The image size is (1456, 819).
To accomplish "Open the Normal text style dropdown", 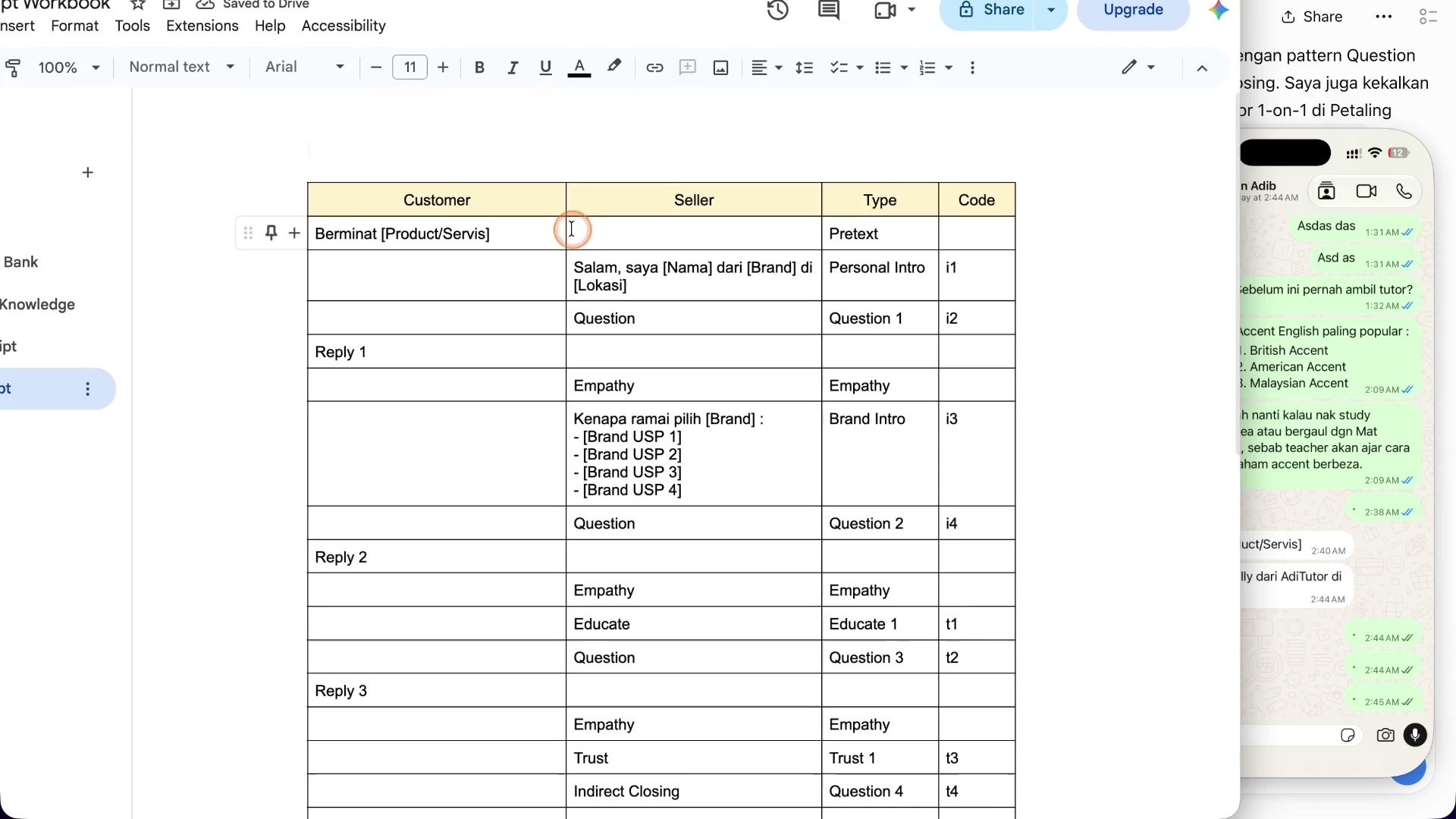I will tap(182, 67).
